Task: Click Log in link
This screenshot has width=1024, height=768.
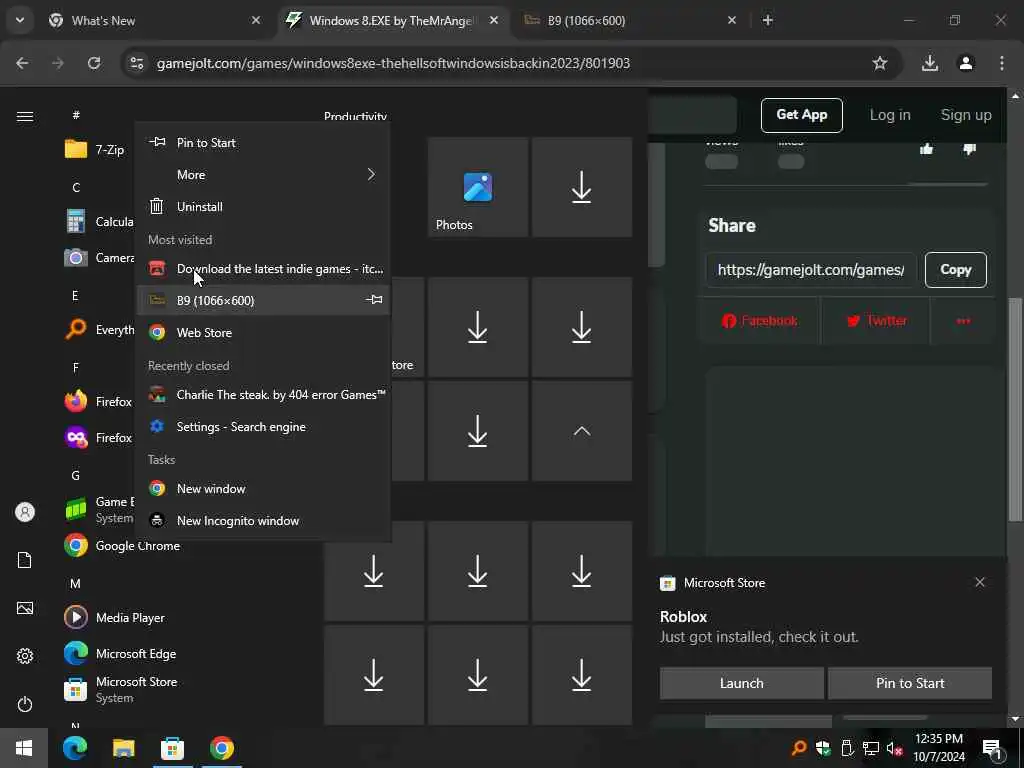Action: pos(889,115)
